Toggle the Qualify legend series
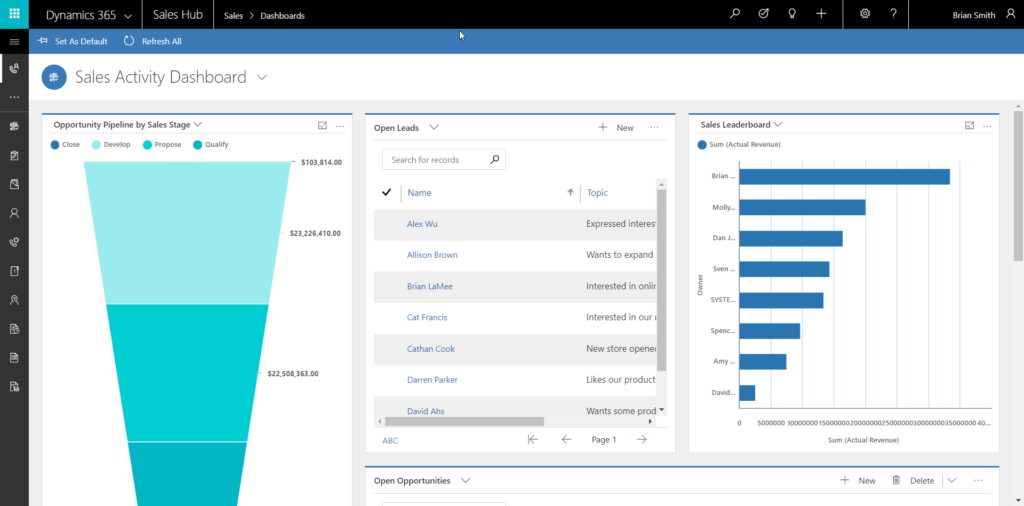This screenshot has width=1024, height=506. (x=211, y=145)
